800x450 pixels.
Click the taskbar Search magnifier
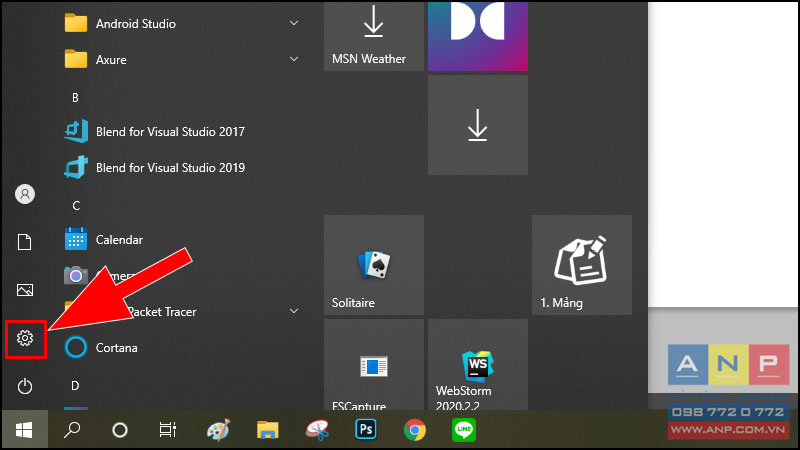pyautogui.click(x=72, y=430)
